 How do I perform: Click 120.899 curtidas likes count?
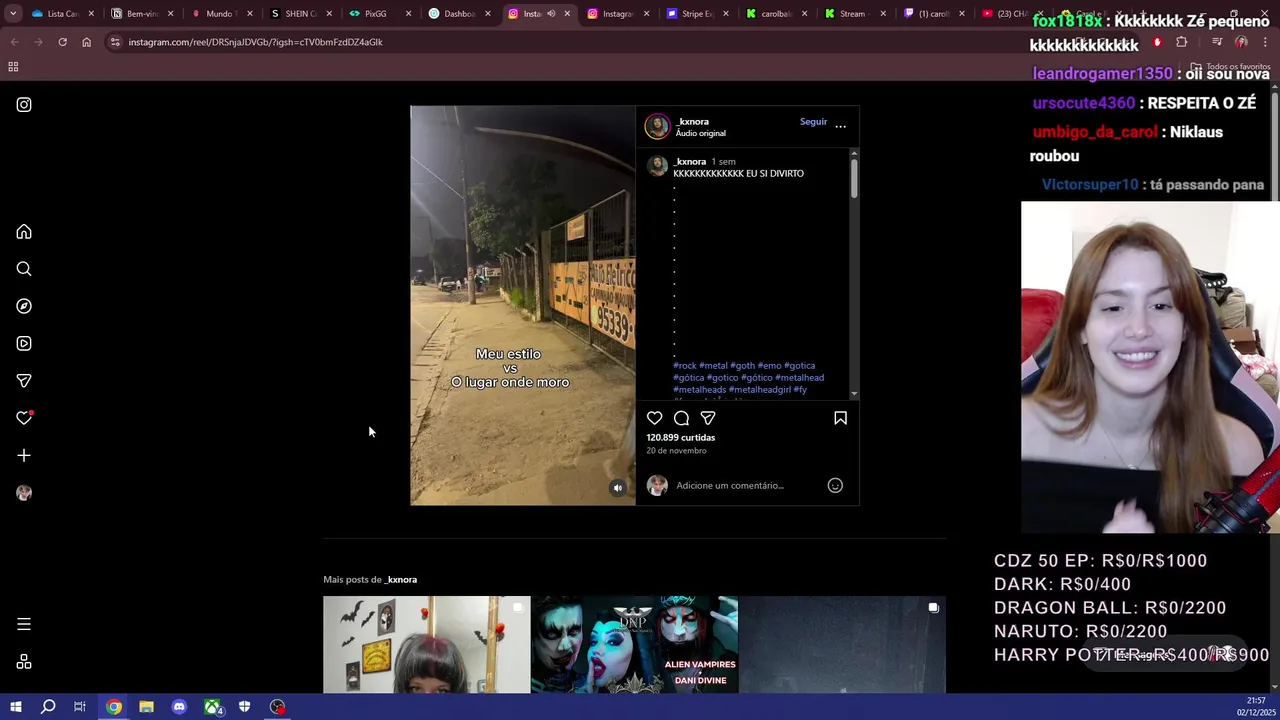tap(680, 438)
